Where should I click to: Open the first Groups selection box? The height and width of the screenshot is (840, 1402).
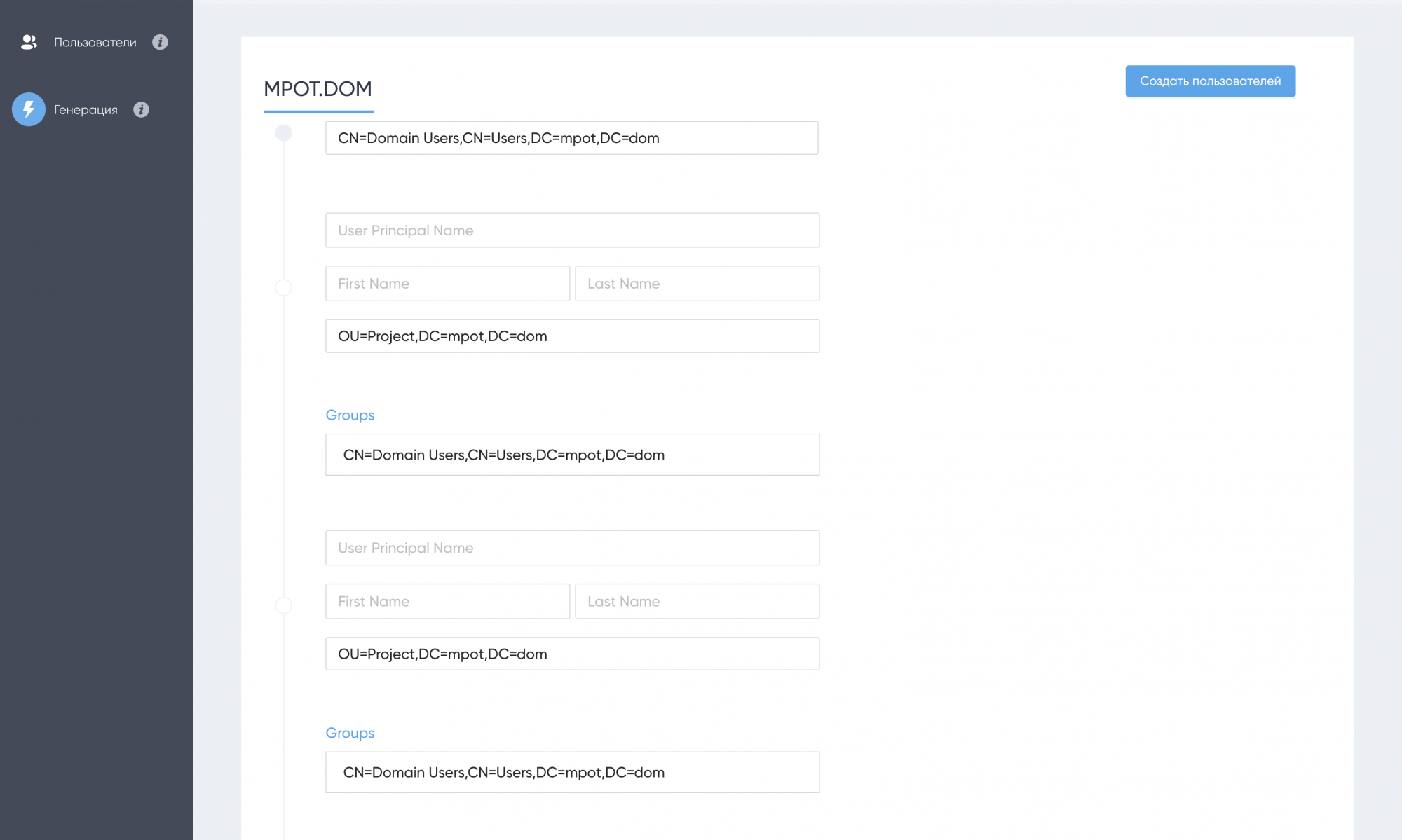(571, 455)
